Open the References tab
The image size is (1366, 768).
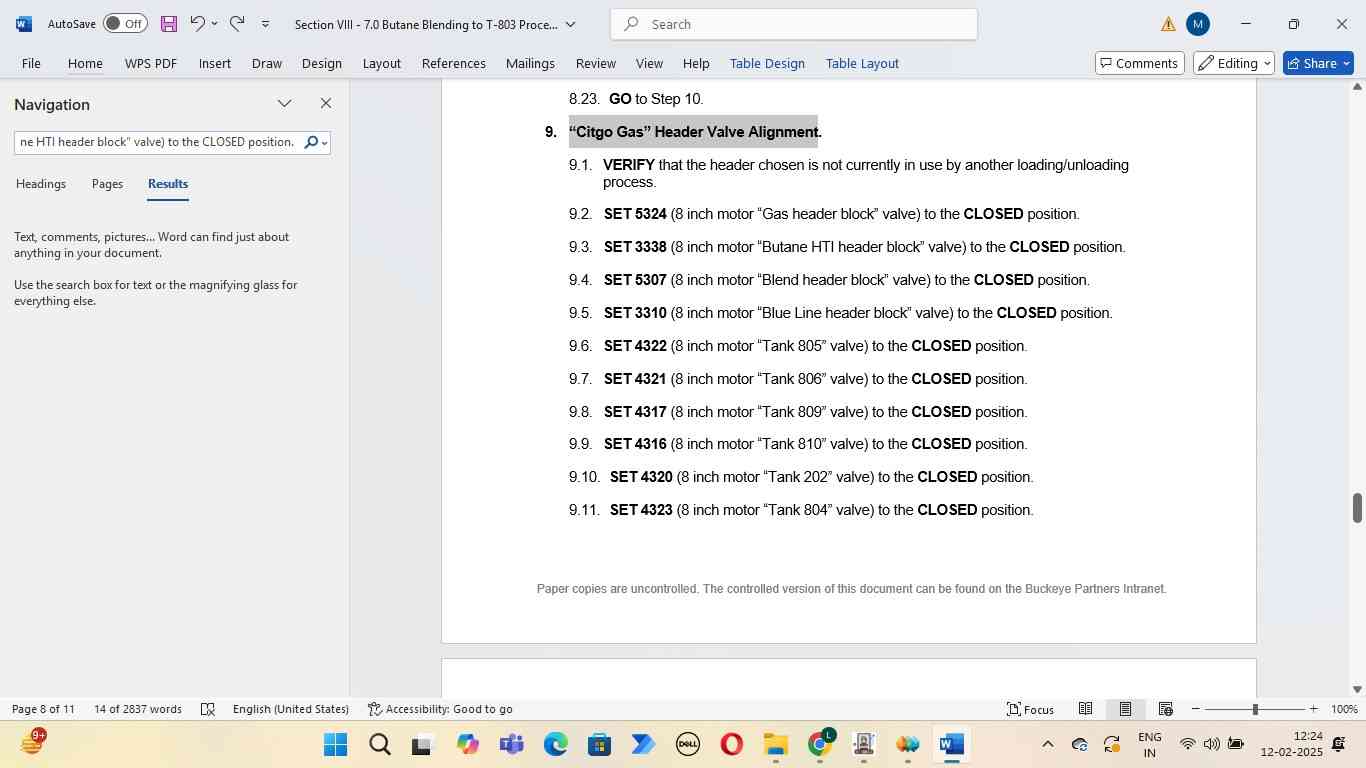click(454, 63)
